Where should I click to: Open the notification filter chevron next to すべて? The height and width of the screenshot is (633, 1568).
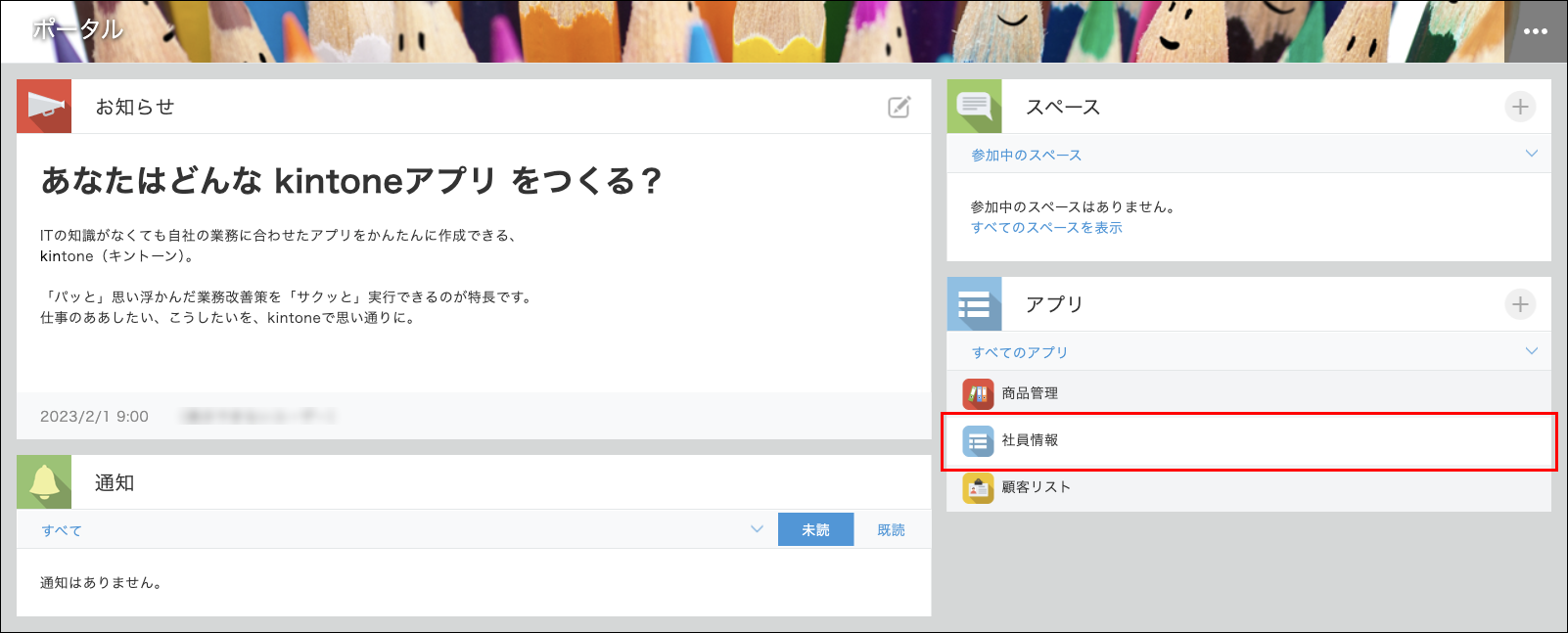(x=757, y=529)
